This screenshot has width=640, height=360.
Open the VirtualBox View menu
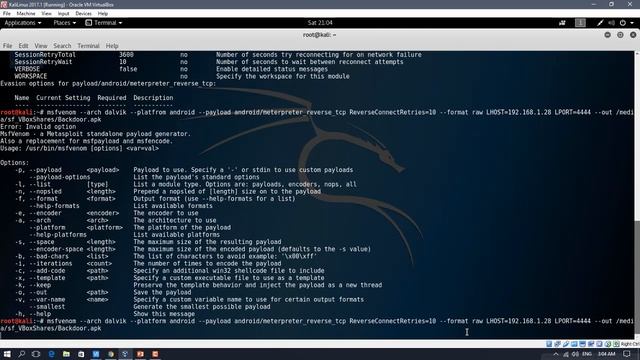46,13
